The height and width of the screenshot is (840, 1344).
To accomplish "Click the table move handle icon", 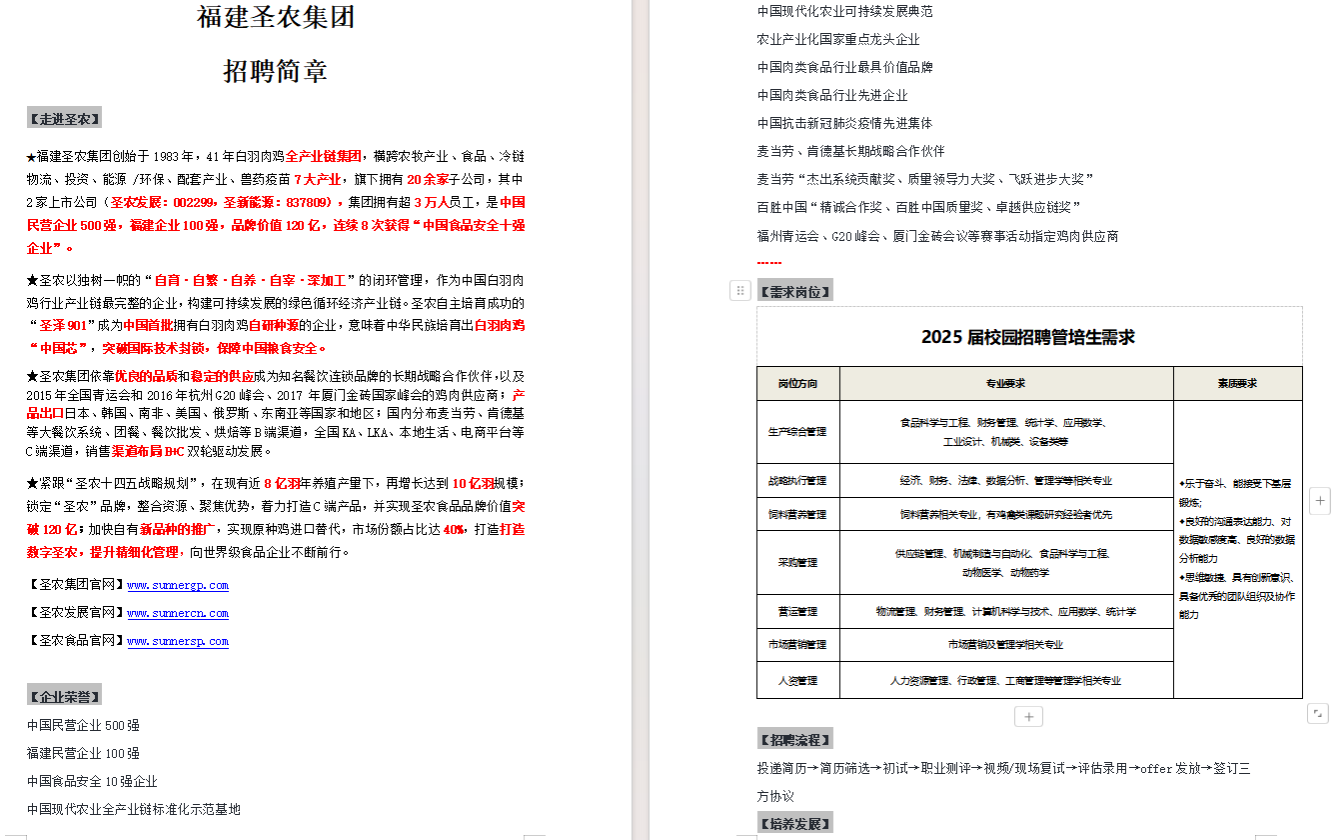I will 740,291.
